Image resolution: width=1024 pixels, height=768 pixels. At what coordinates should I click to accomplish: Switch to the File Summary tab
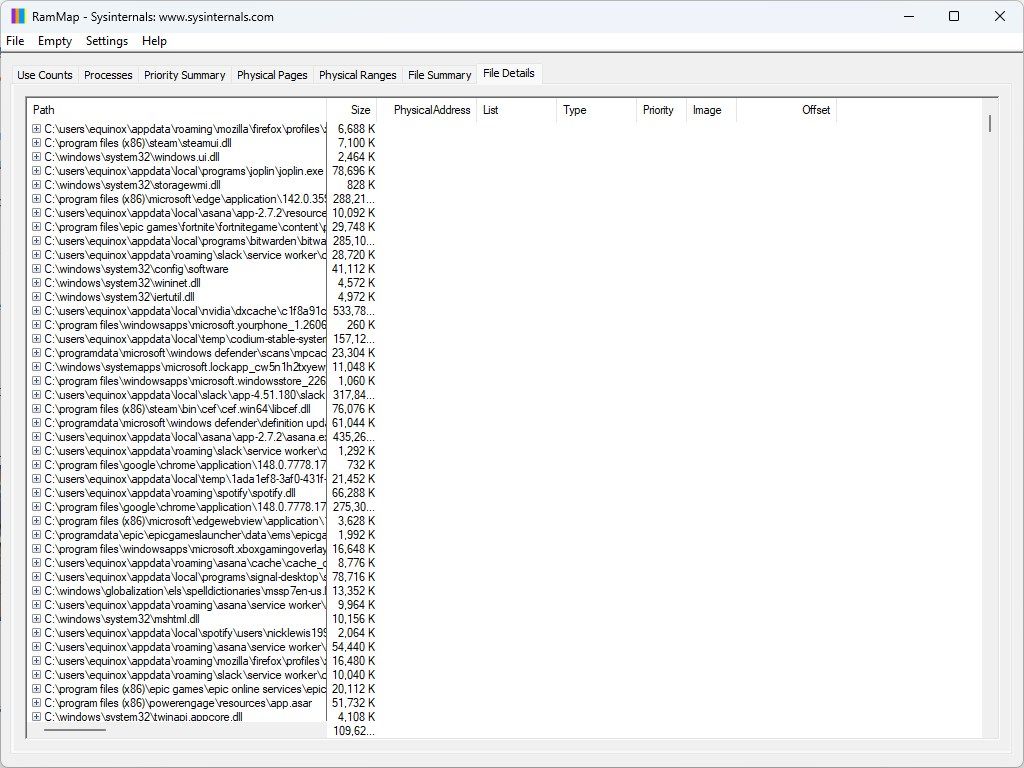[x=440, y=75]
